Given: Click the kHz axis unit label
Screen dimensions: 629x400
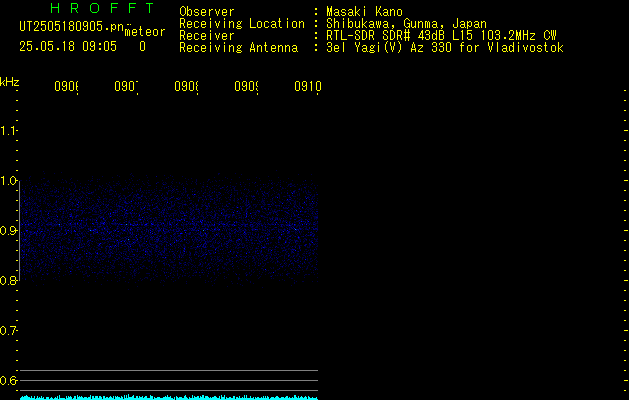Looking at the screenshot, I should 9,82.
